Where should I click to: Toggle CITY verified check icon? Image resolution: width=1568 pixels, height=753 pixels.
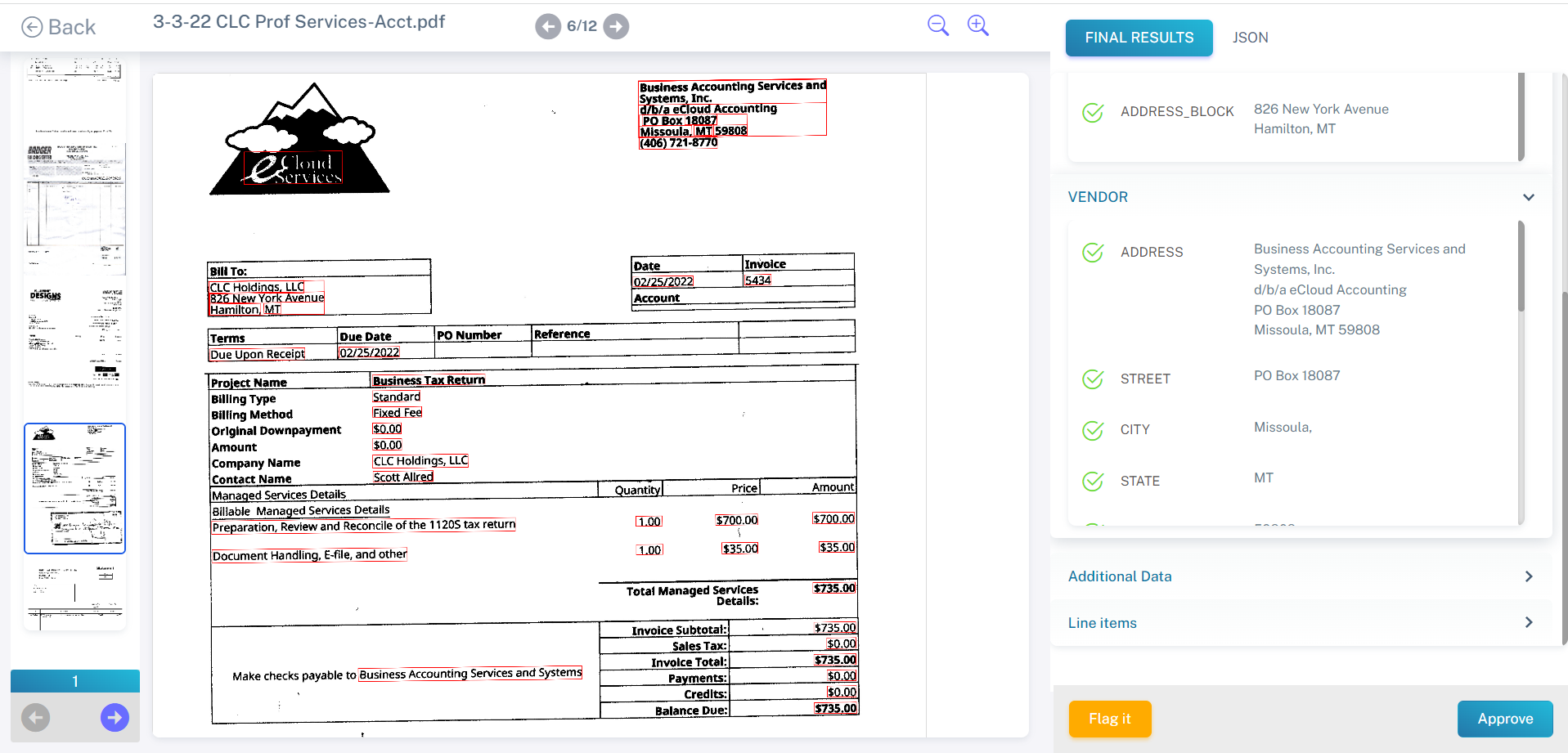[1093, 430]
